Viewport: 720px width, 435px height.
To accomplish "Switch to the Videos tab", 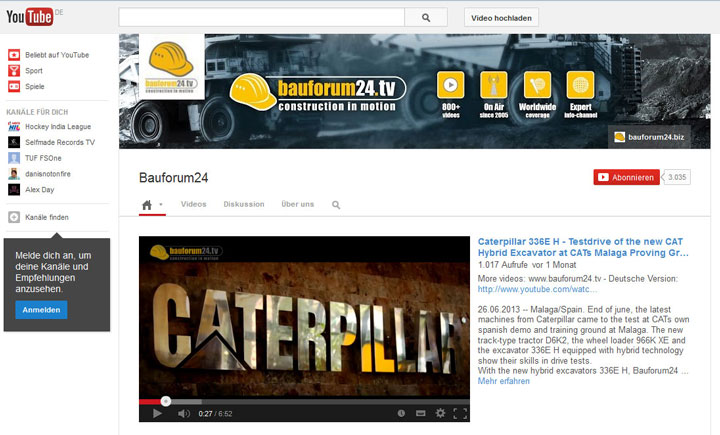I will [x=193, y=204].
